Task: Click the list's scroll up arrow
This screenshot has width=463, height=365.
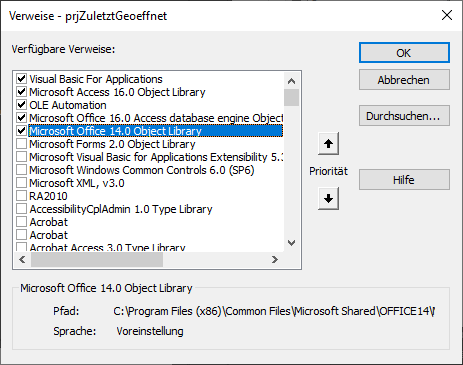Action: click(291, 81)
